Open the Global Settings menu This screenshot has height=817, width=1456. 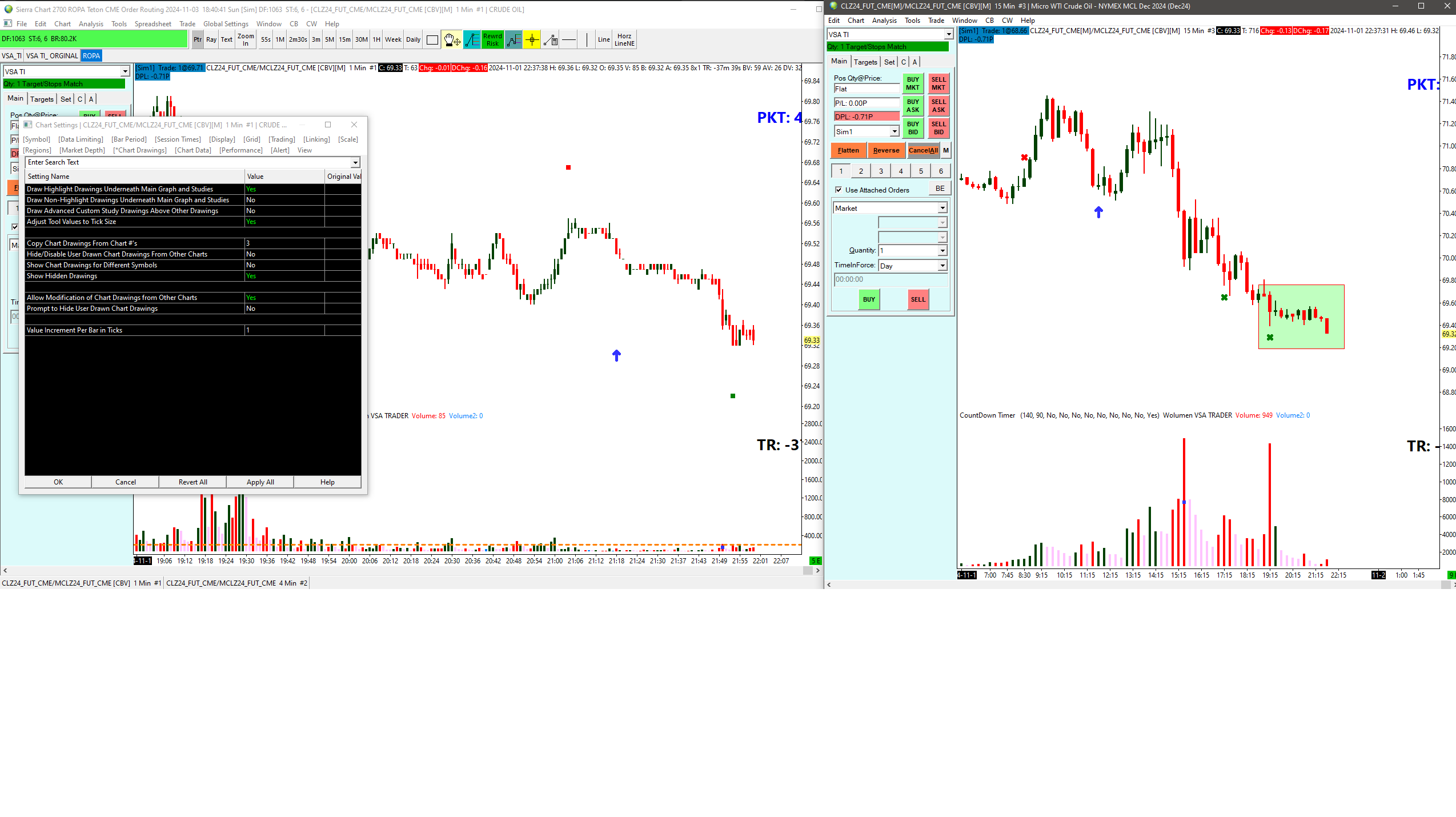[226, 24]
